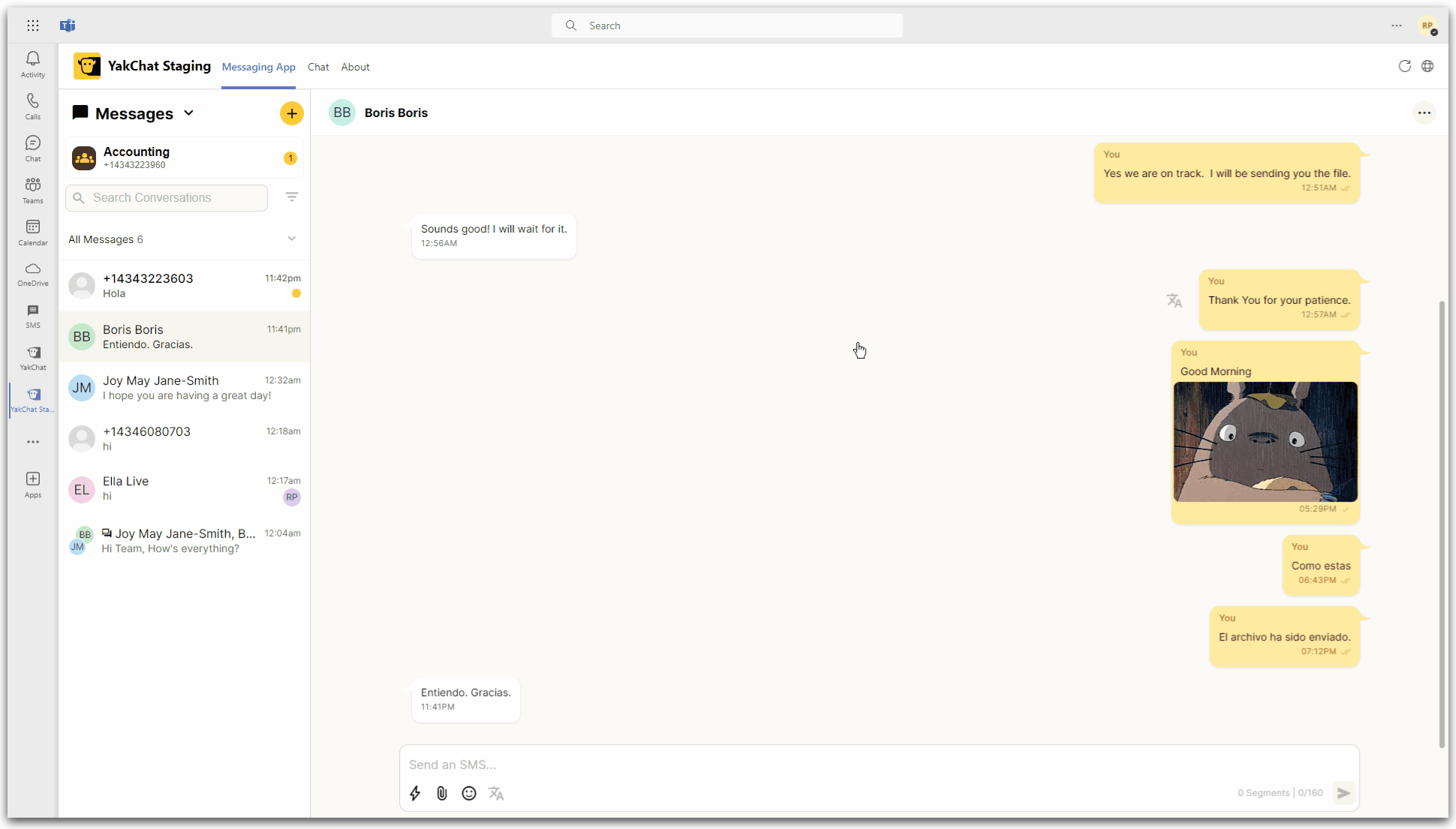Reload the YakChat tab

(x=1405, y=66)
